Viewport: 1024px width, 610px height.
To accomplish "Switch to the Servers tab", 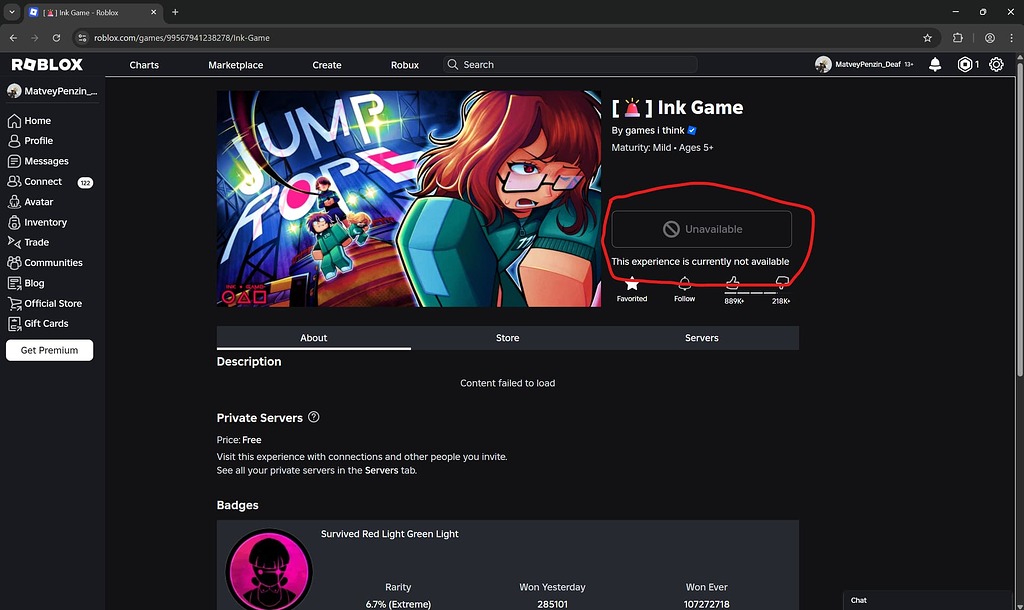I will pyautogui.click(x=701, y=338).
